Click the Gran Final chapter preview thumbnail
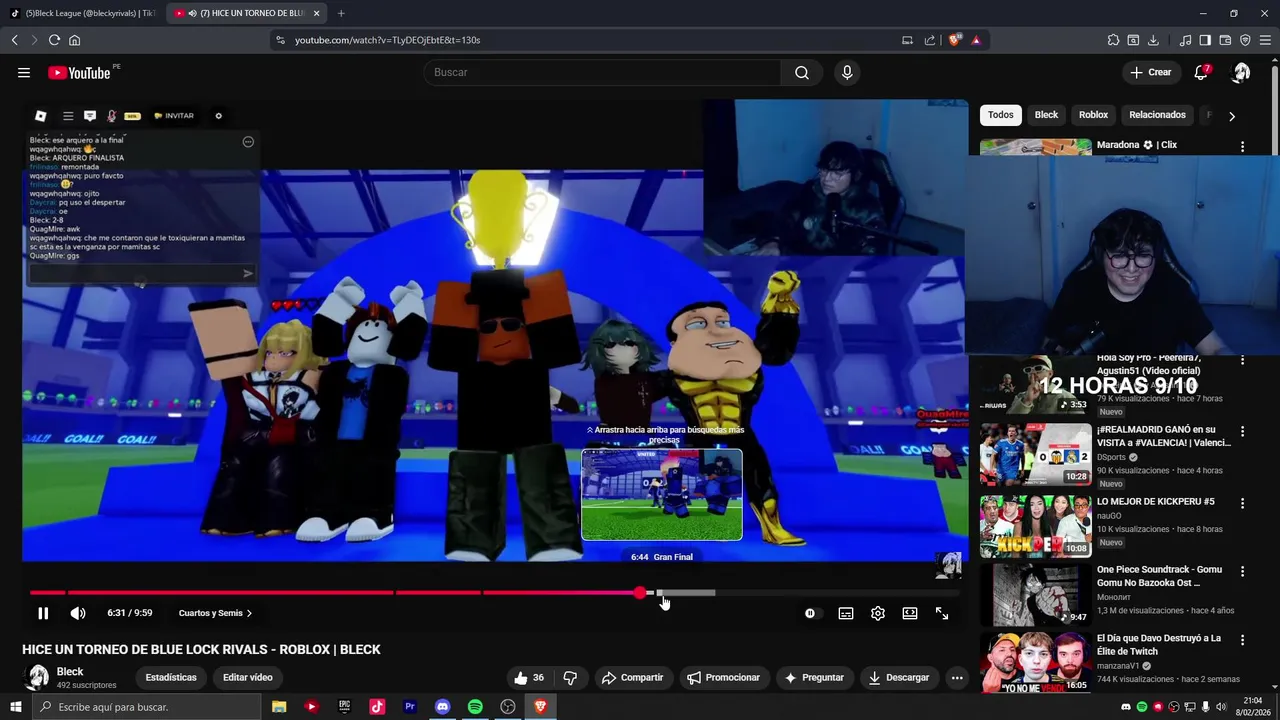The height and width of the screenshot is (720, 1280). [x=662, y=495]
